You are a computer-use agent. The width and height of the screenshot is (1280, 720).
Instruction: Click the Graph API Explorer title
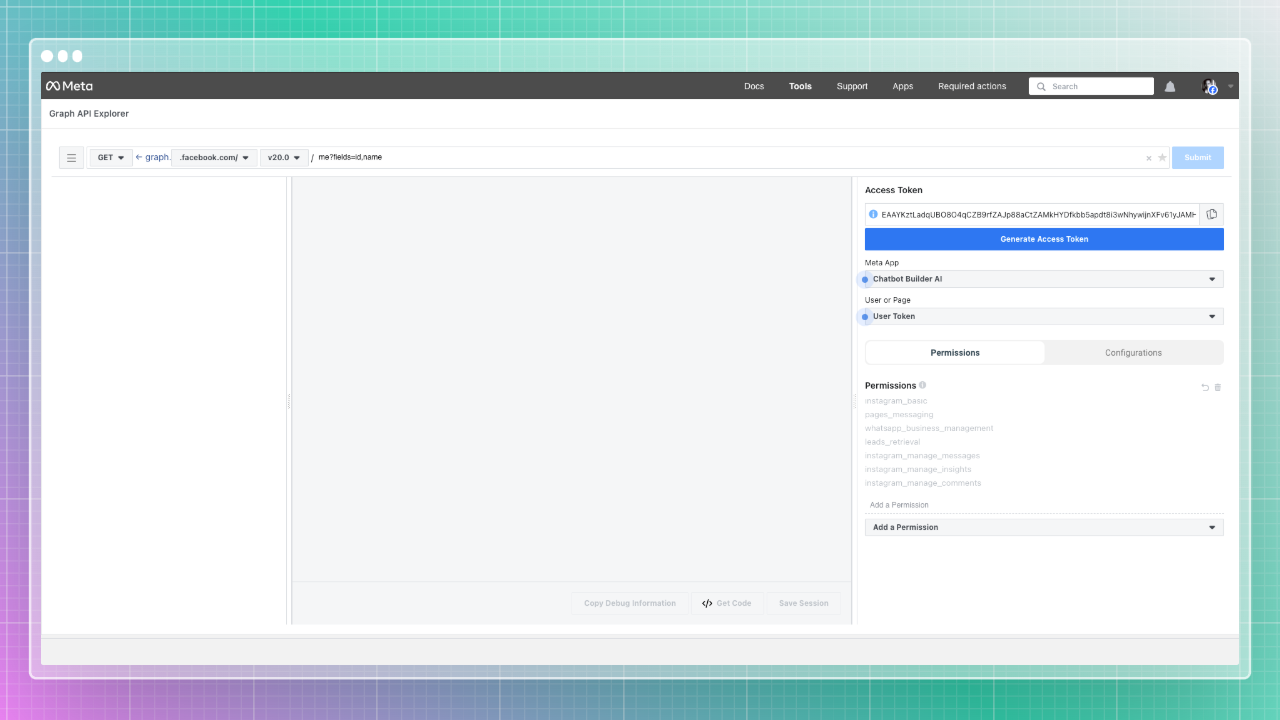point(89,114)
